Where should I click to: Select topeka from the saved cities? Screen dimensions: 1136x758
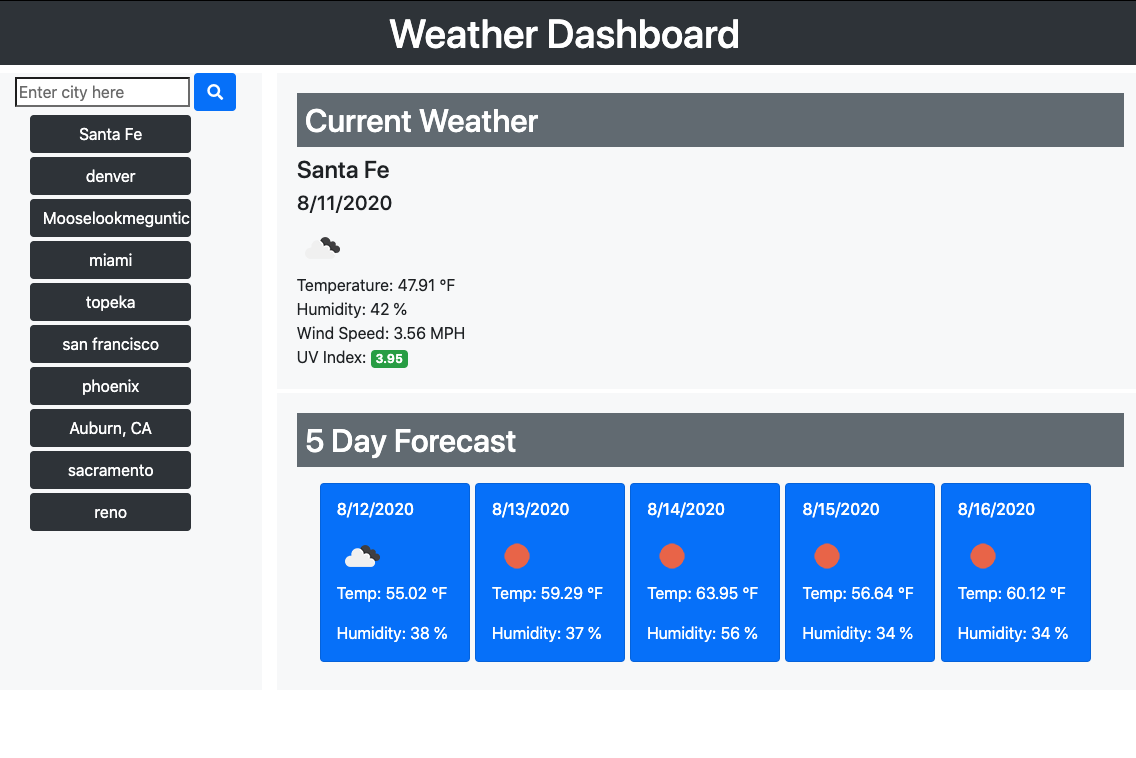pyautogui.click(x=110, y=302)
